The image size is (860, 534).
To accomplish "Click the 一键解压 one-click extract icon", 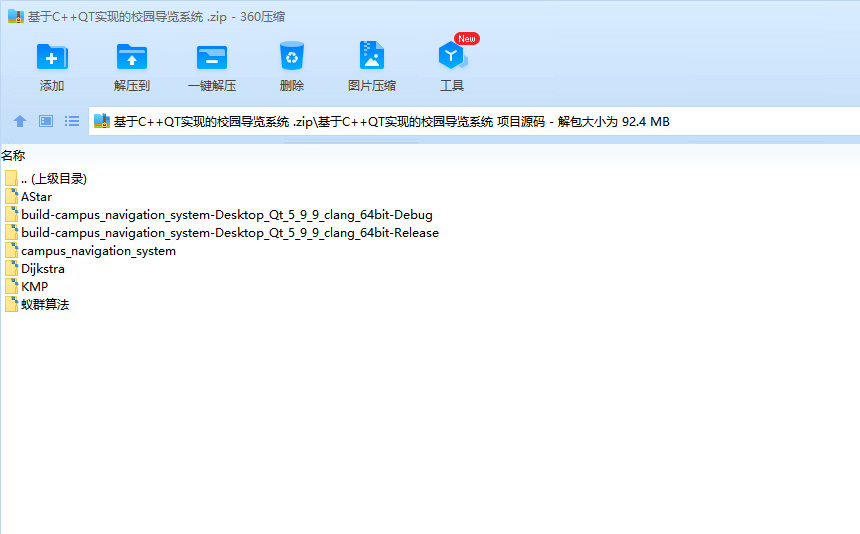I will (212, 56).
